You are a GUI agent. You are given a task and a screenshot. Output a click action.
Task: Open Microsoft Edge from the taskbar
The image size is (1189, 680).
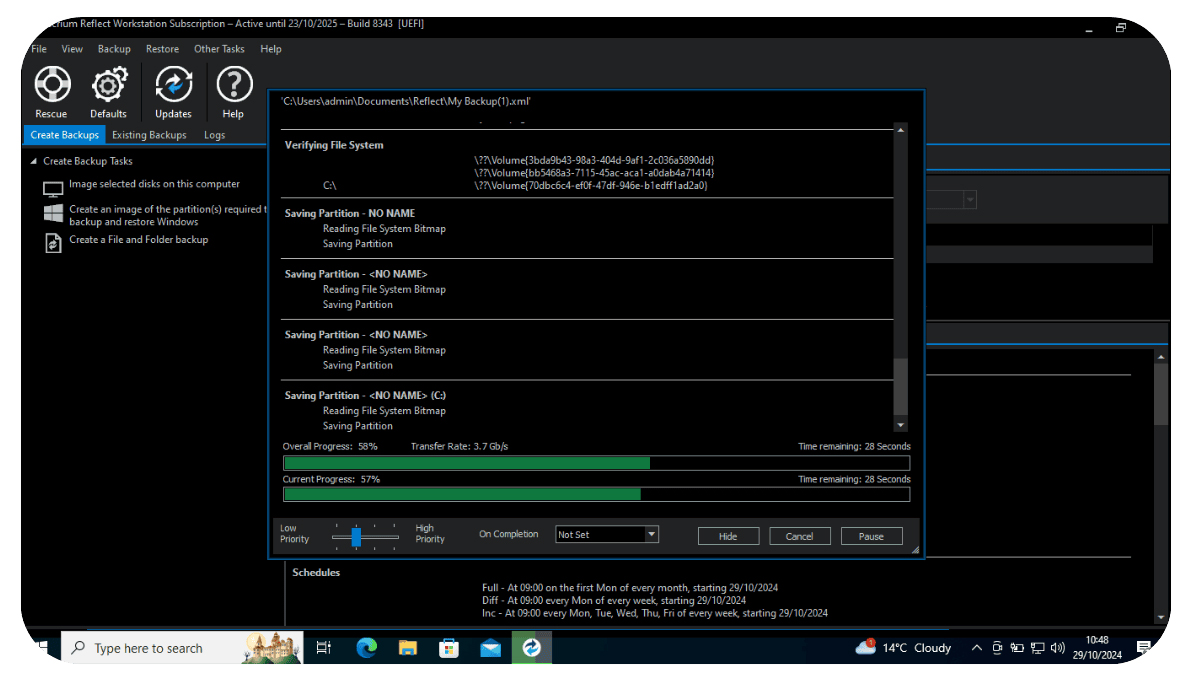(x=367, y=648)
